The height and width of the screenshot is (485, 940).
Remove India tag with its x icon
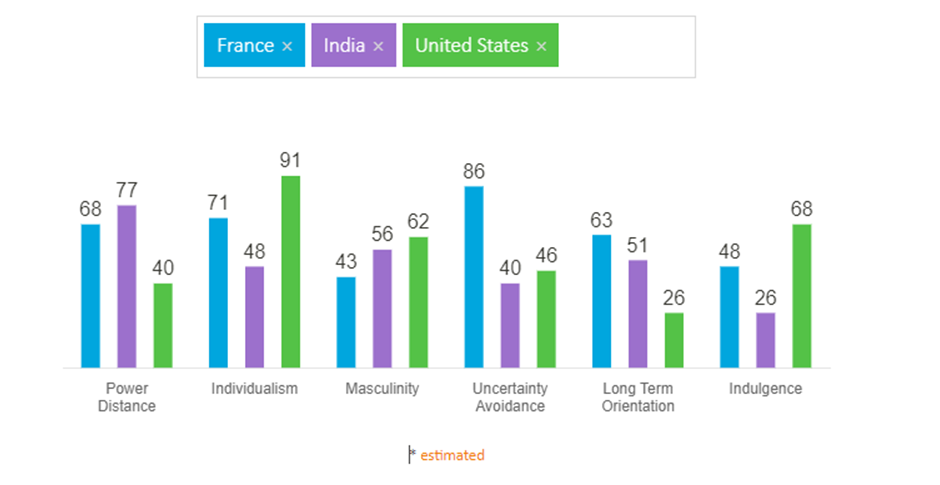pos(378,46)
